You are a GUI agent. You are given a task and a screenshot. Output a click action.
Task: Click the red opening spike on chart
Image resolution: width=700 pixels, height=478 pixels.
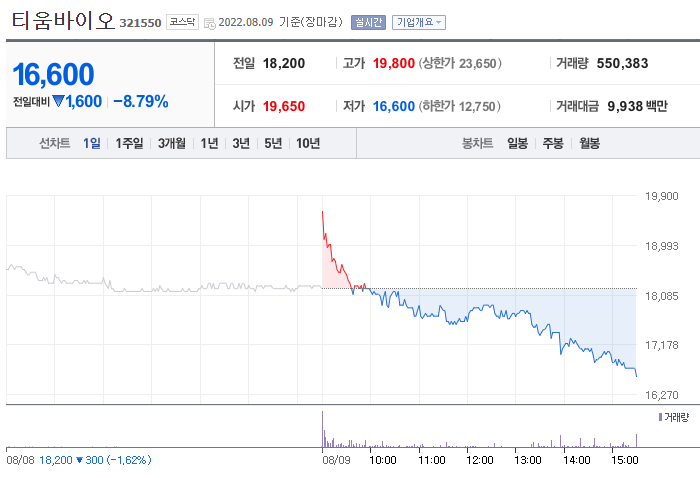pyautogui.click(x=323, y=212)
